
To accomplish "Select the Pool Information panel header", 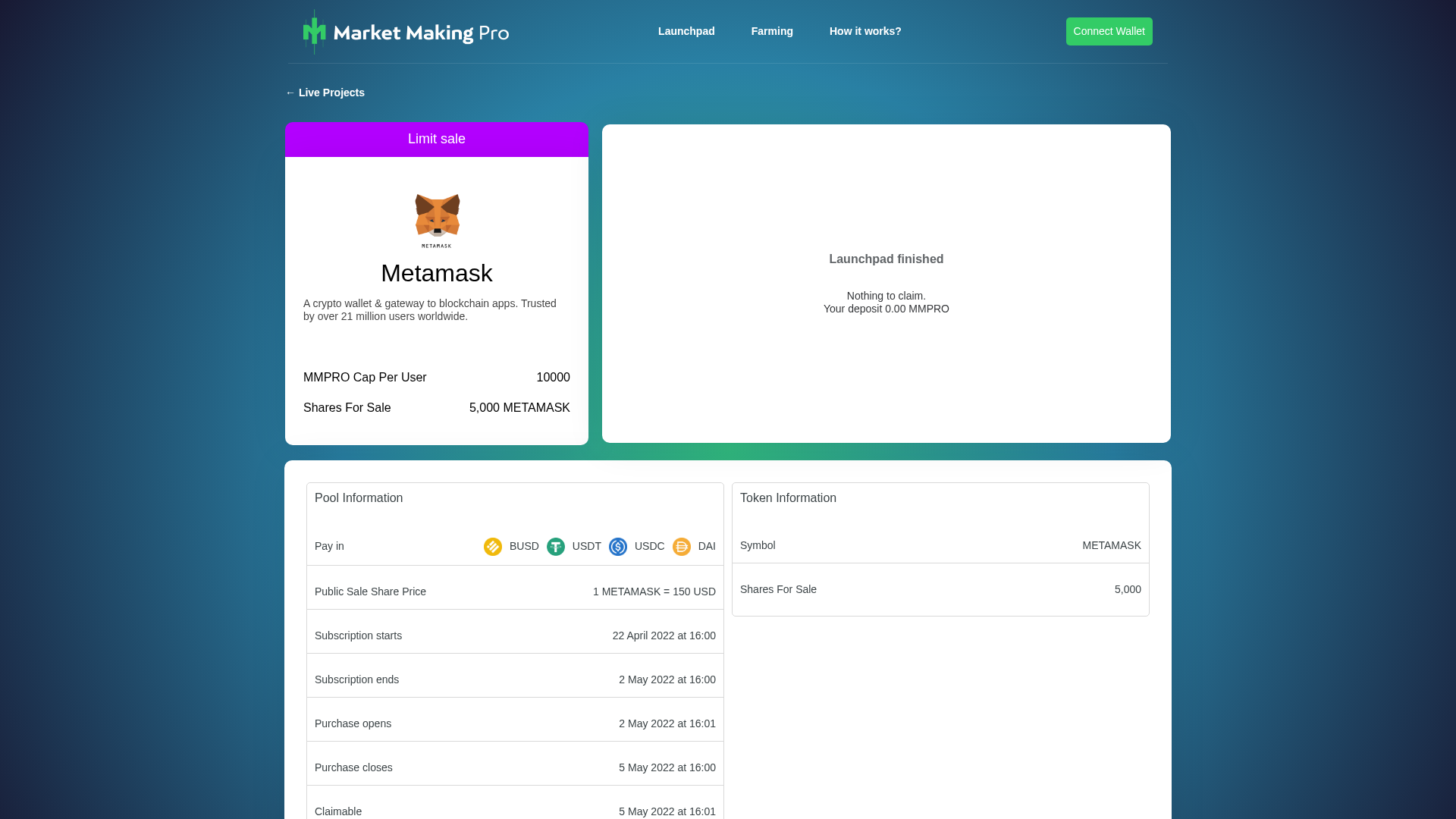I will 359,498.
